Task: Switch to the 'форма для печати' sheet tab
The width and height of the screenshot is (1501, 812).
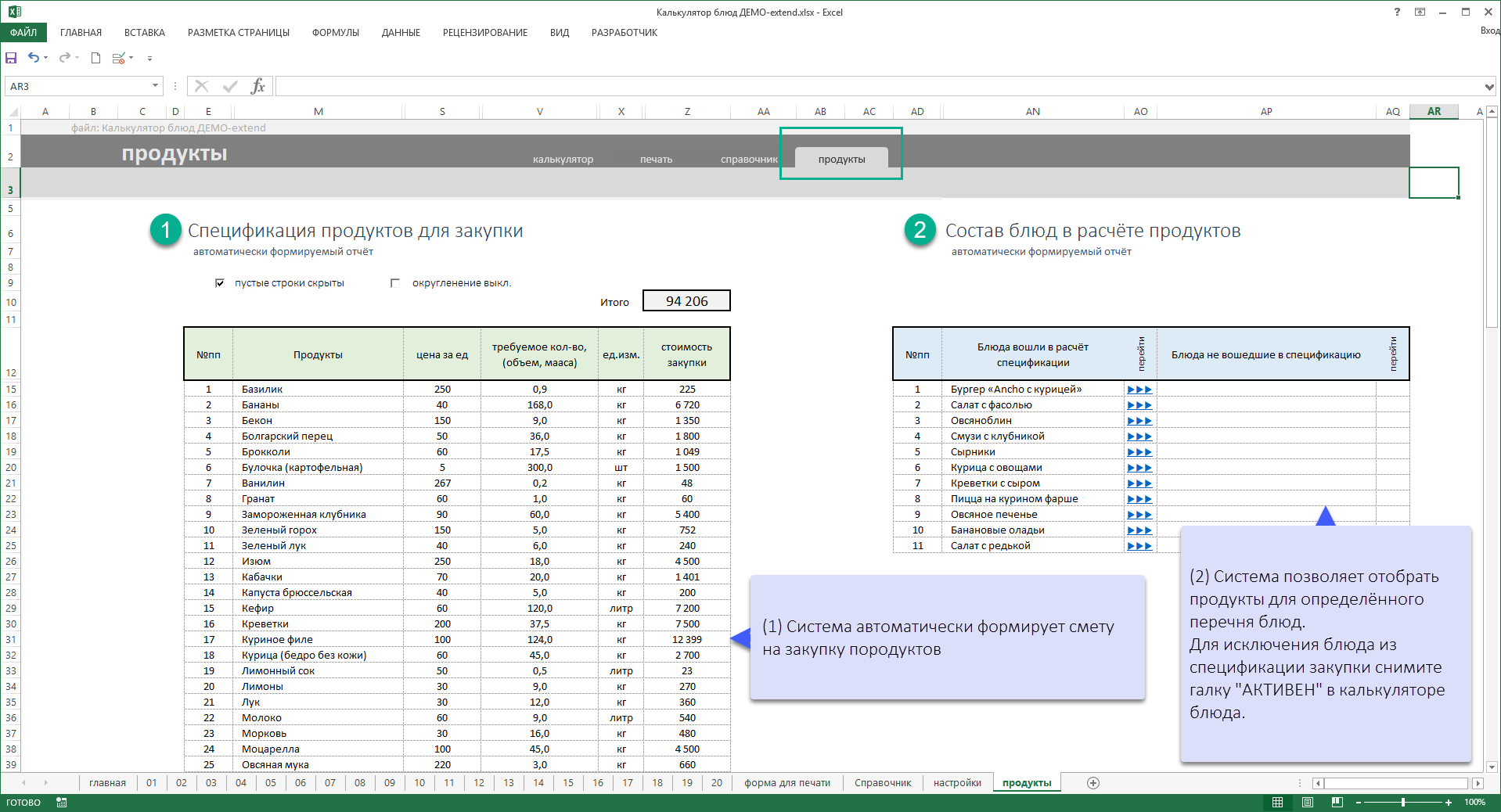Action: point(786,783)
